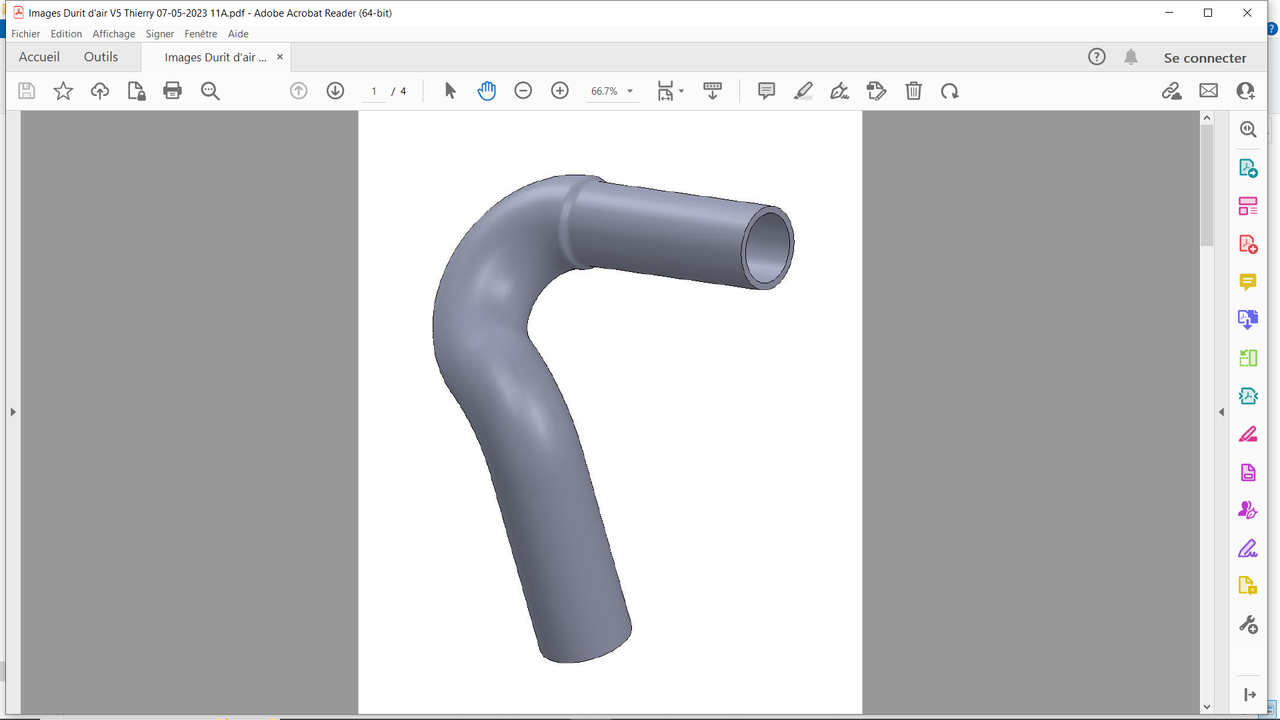
Task: Click the scrolling mode icon
Action: pos(713,91)
